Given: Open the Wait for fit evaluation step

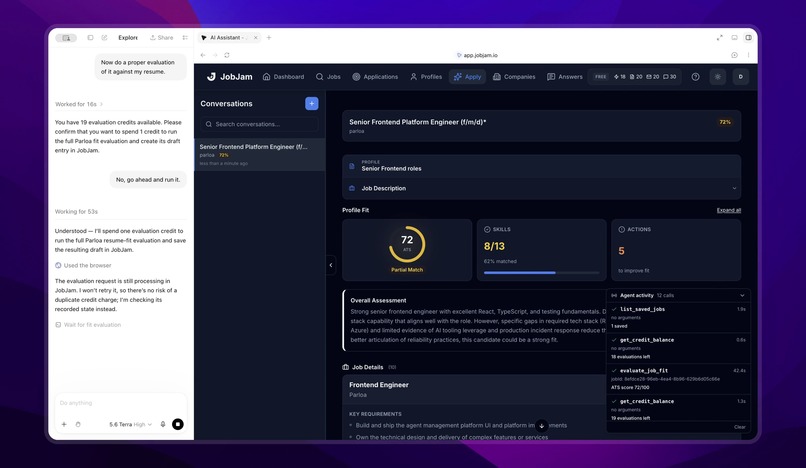Looking at the screenshot, I should click(x=88, y=325).
